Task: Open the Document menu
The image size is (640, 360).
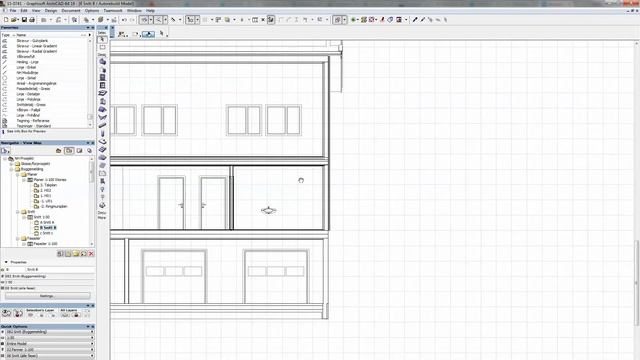Action: click(71, 11)
